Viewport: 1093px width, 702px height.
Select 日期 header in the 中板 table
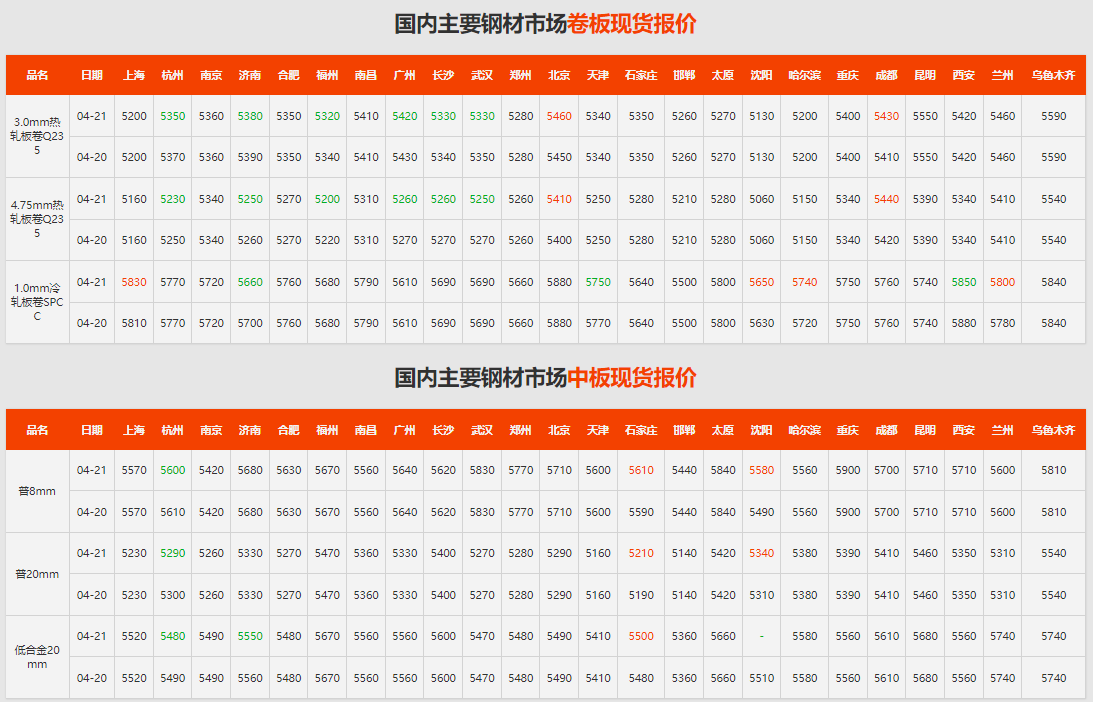point(92,430)
